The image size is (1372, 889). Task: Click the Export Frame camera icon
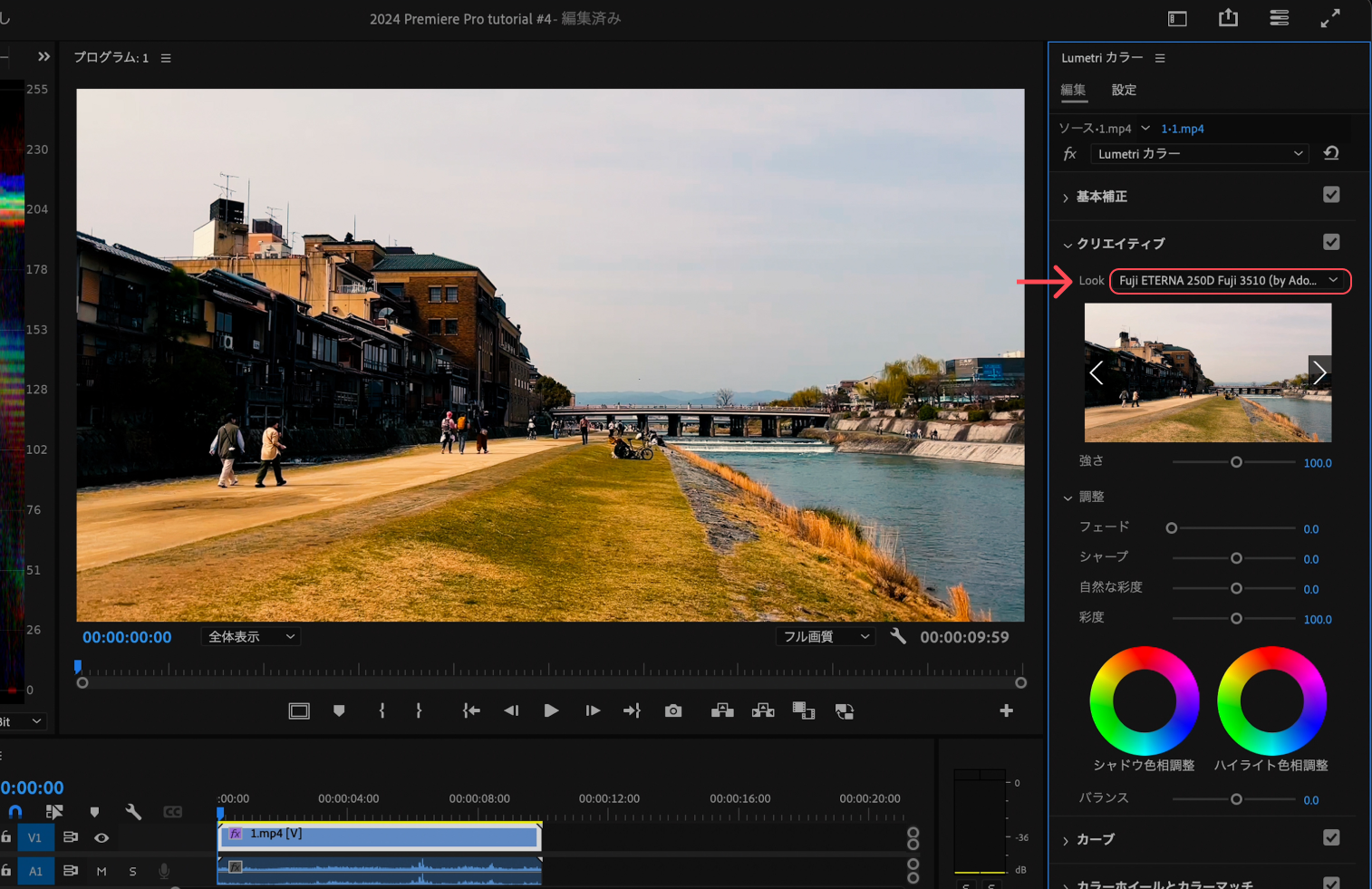click(x=672, y=711)
